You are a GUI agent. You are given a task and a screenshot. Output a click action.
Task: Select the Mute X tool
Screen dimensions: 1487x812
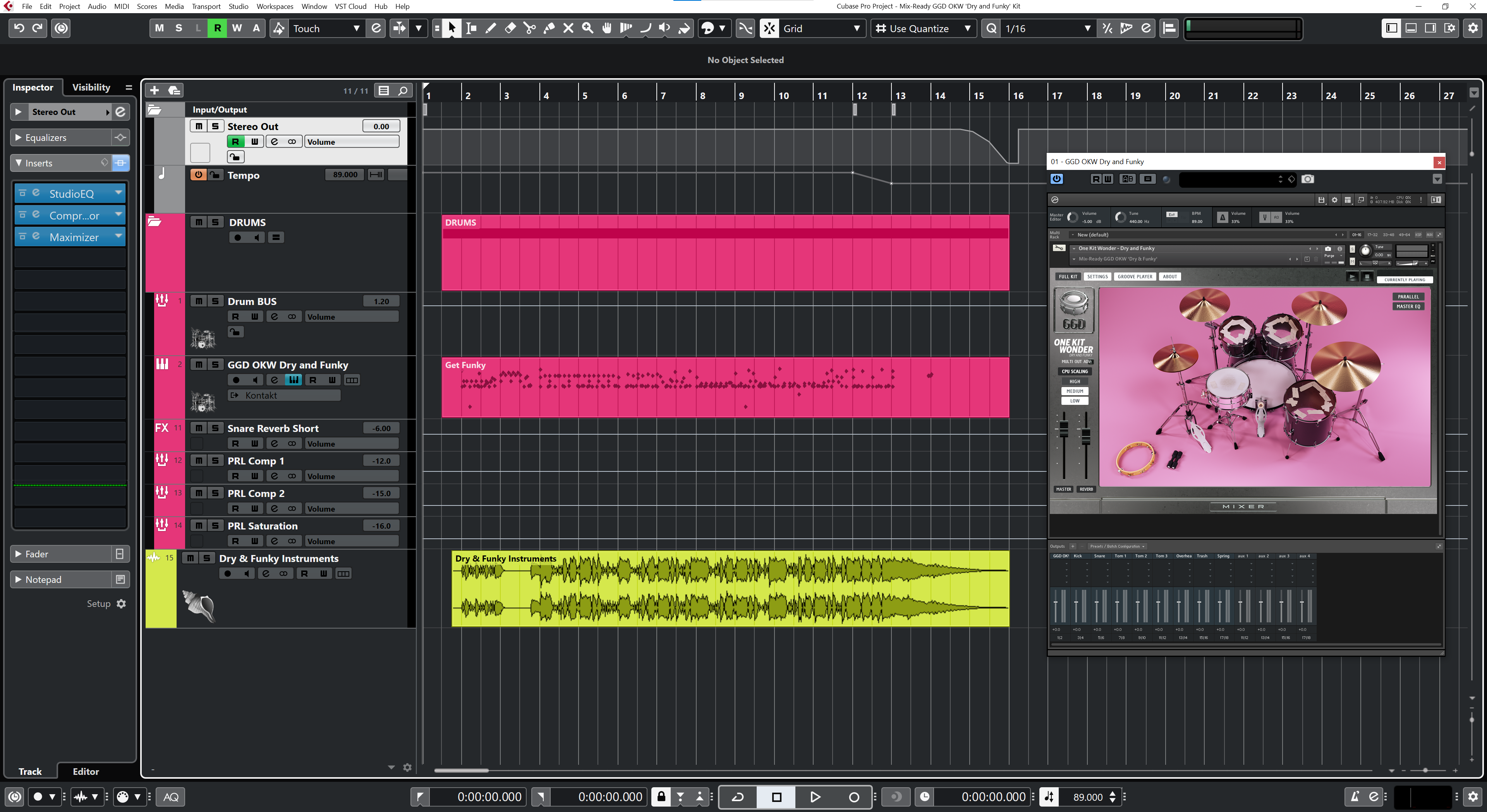point(568,28)
